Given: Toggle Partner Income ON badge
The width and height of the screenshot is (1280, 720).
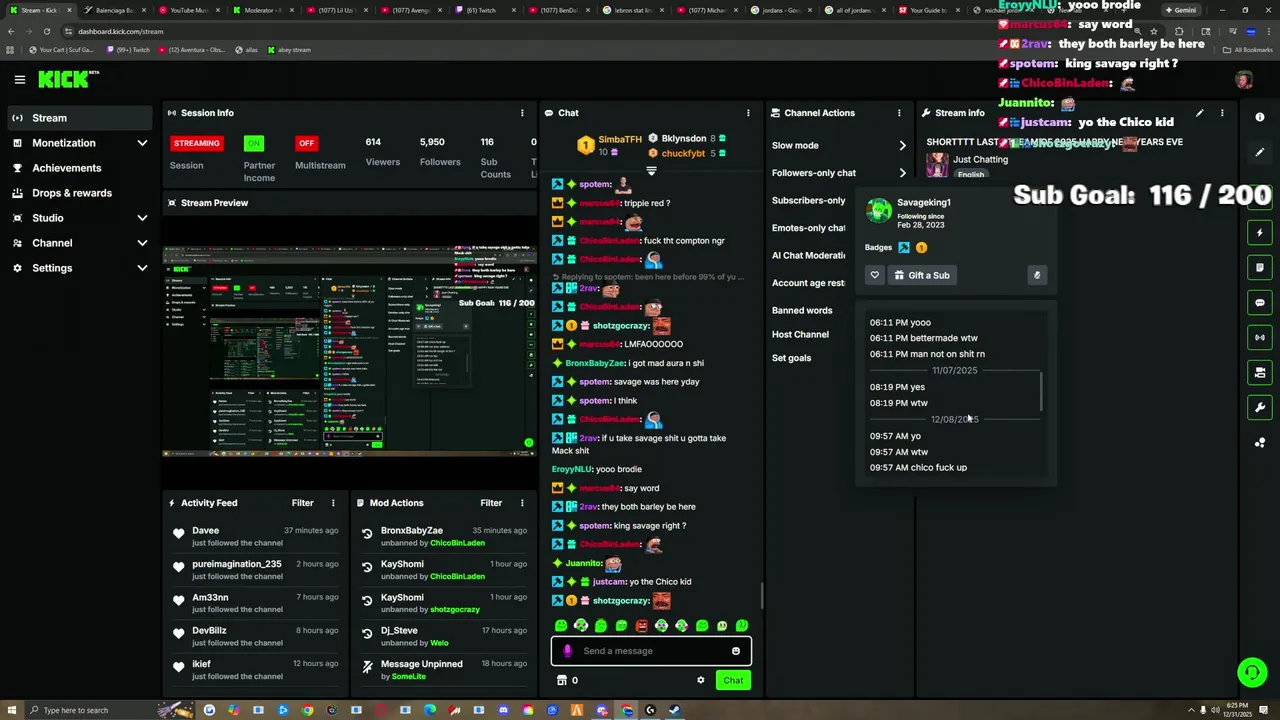Looking at the screenshot, I should tap(254, 143).
